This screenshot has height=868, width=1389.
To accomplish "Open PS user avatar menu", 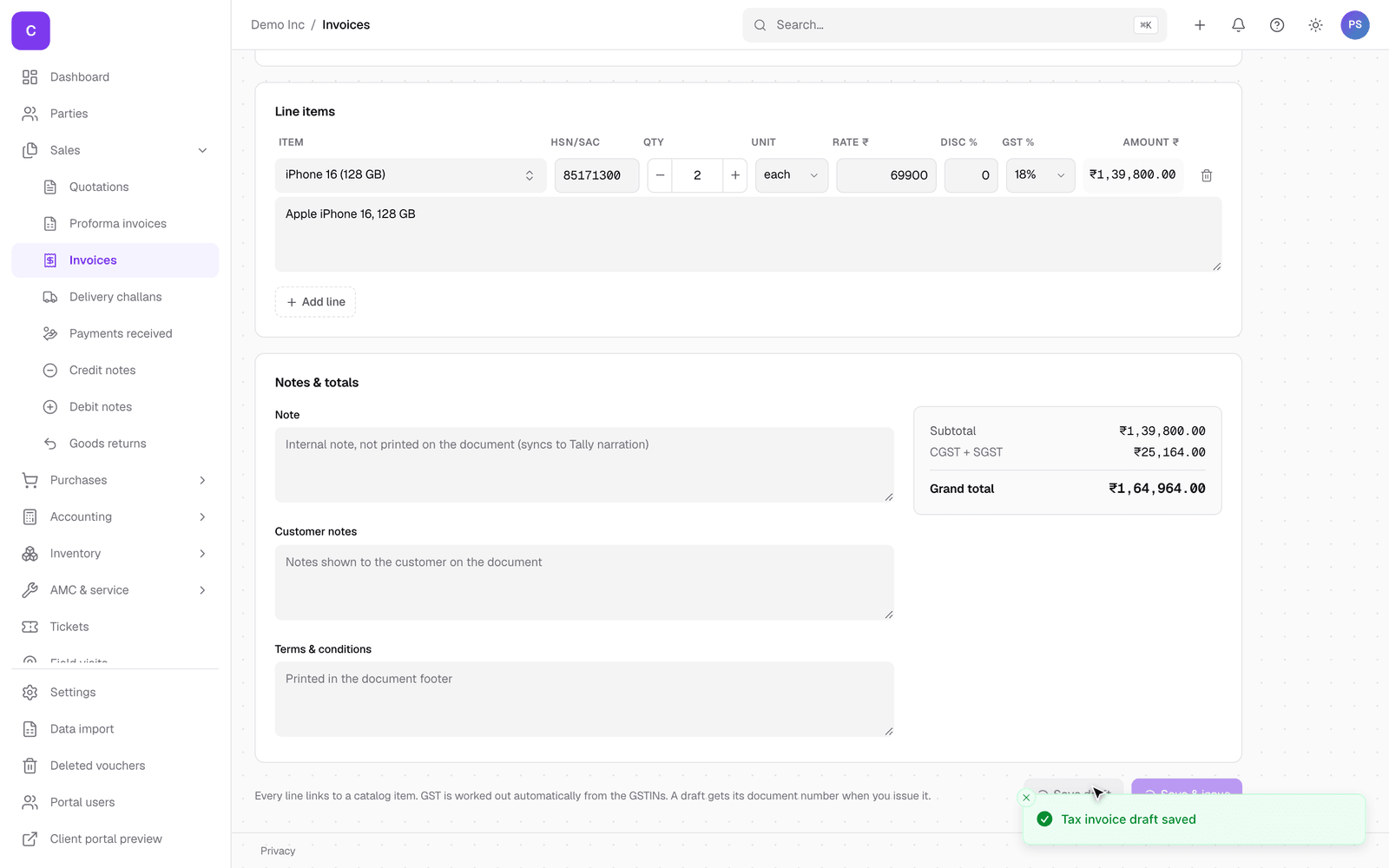I will pyautogui.click(x=1355, y=25).
